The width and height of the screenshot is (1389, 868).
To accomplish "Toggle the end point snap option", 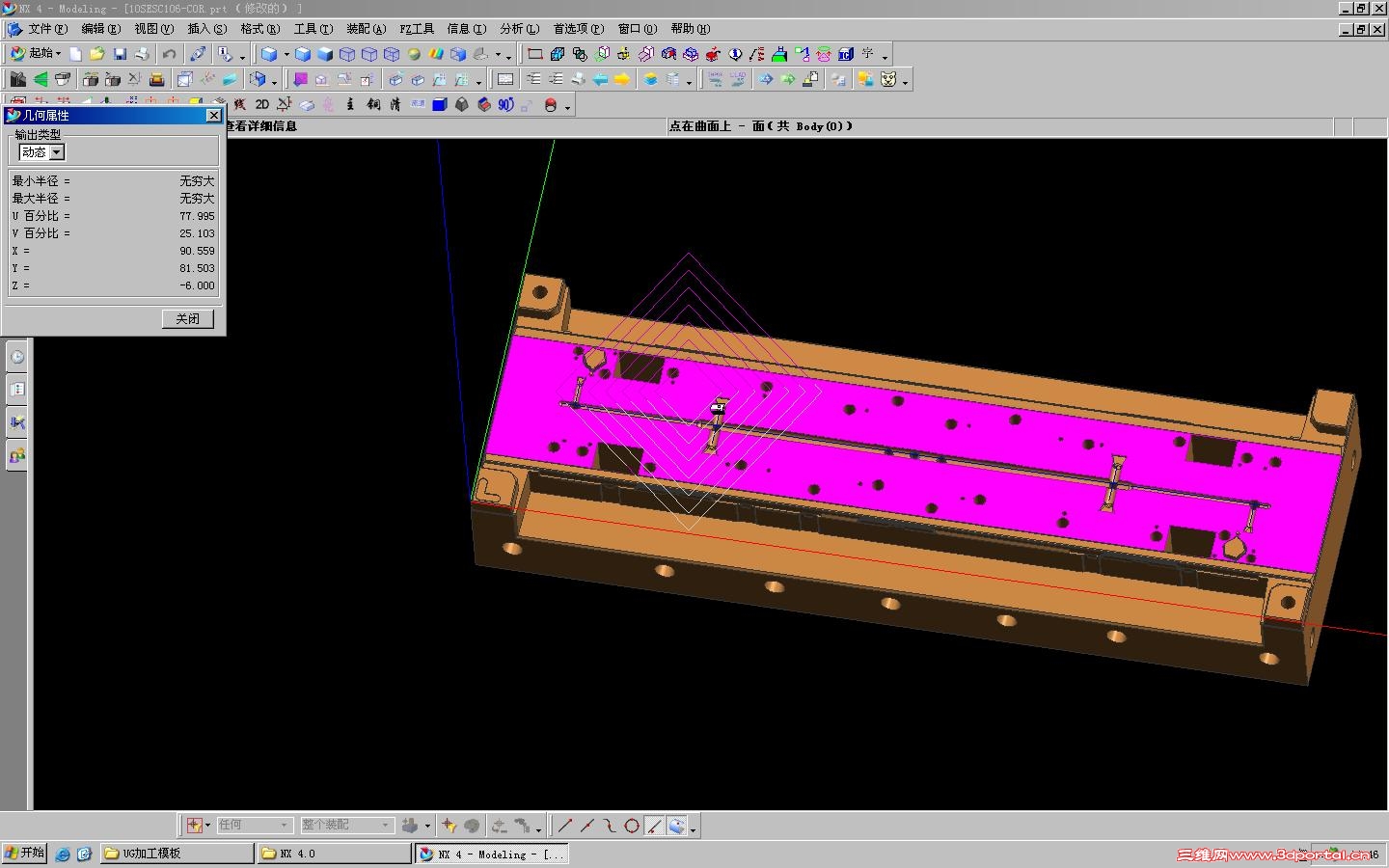I will (565, 826).
